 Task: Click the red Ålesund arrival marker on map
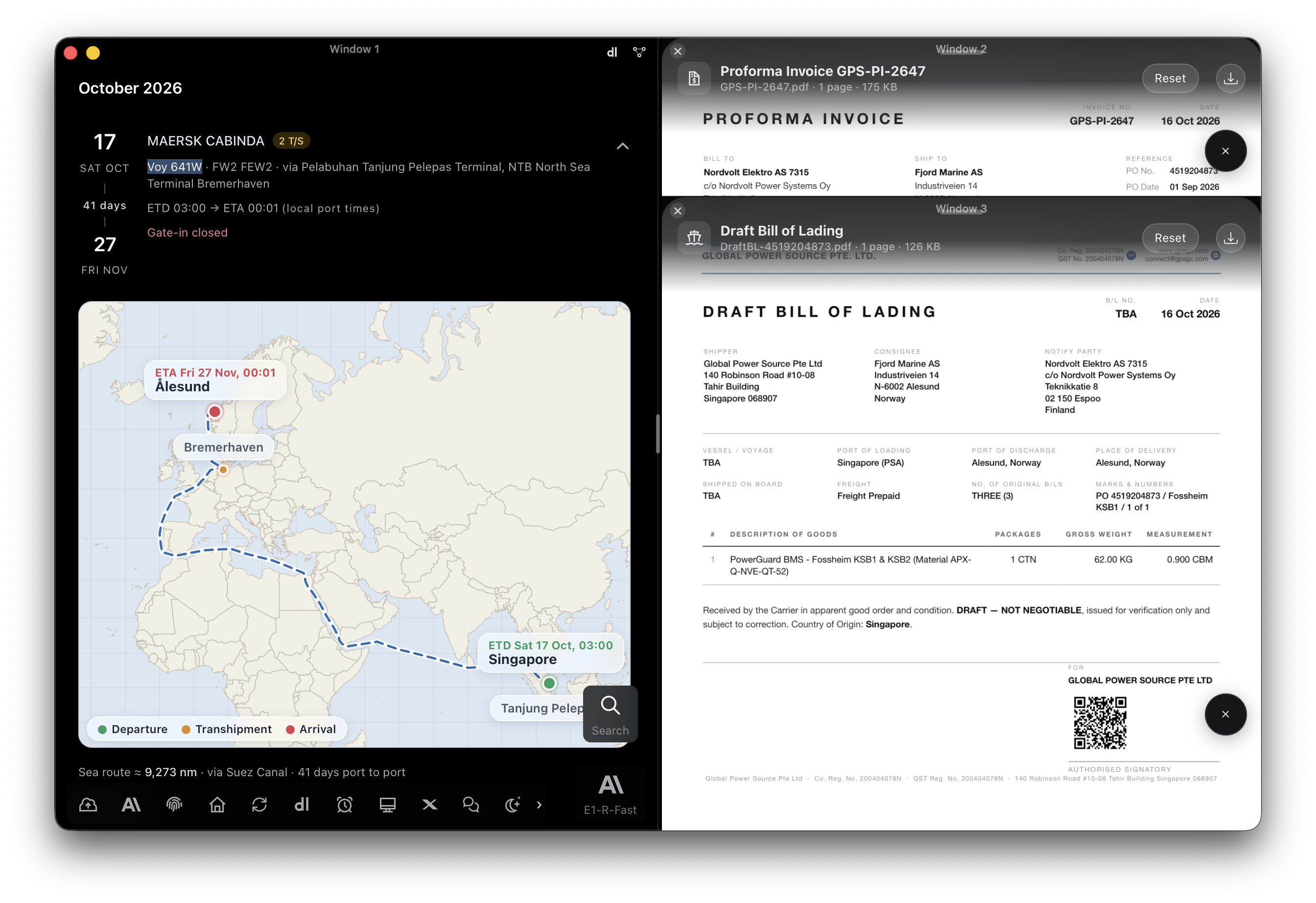pyautogui.click(x=214, y=412)
